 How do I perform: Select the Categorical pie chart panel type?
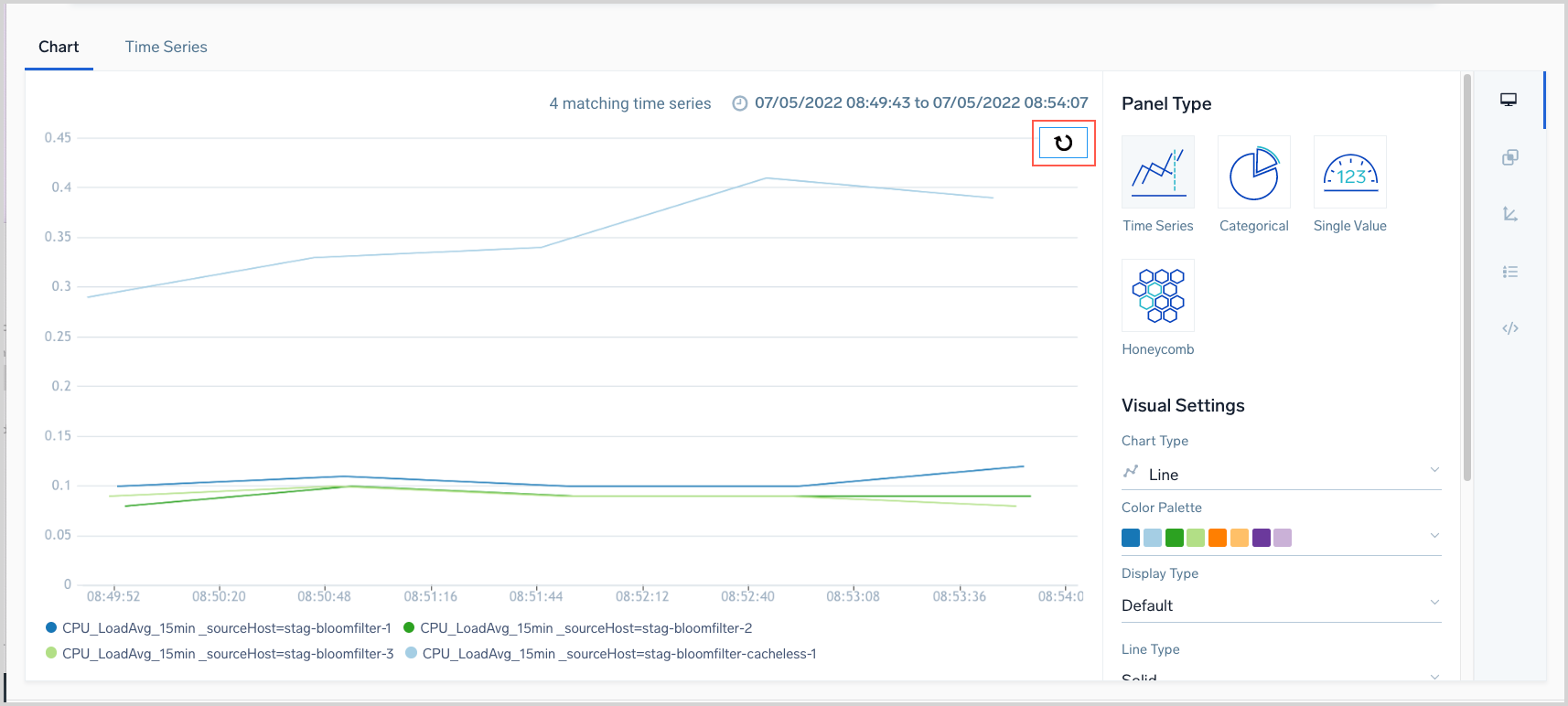tap(1253, 173)
